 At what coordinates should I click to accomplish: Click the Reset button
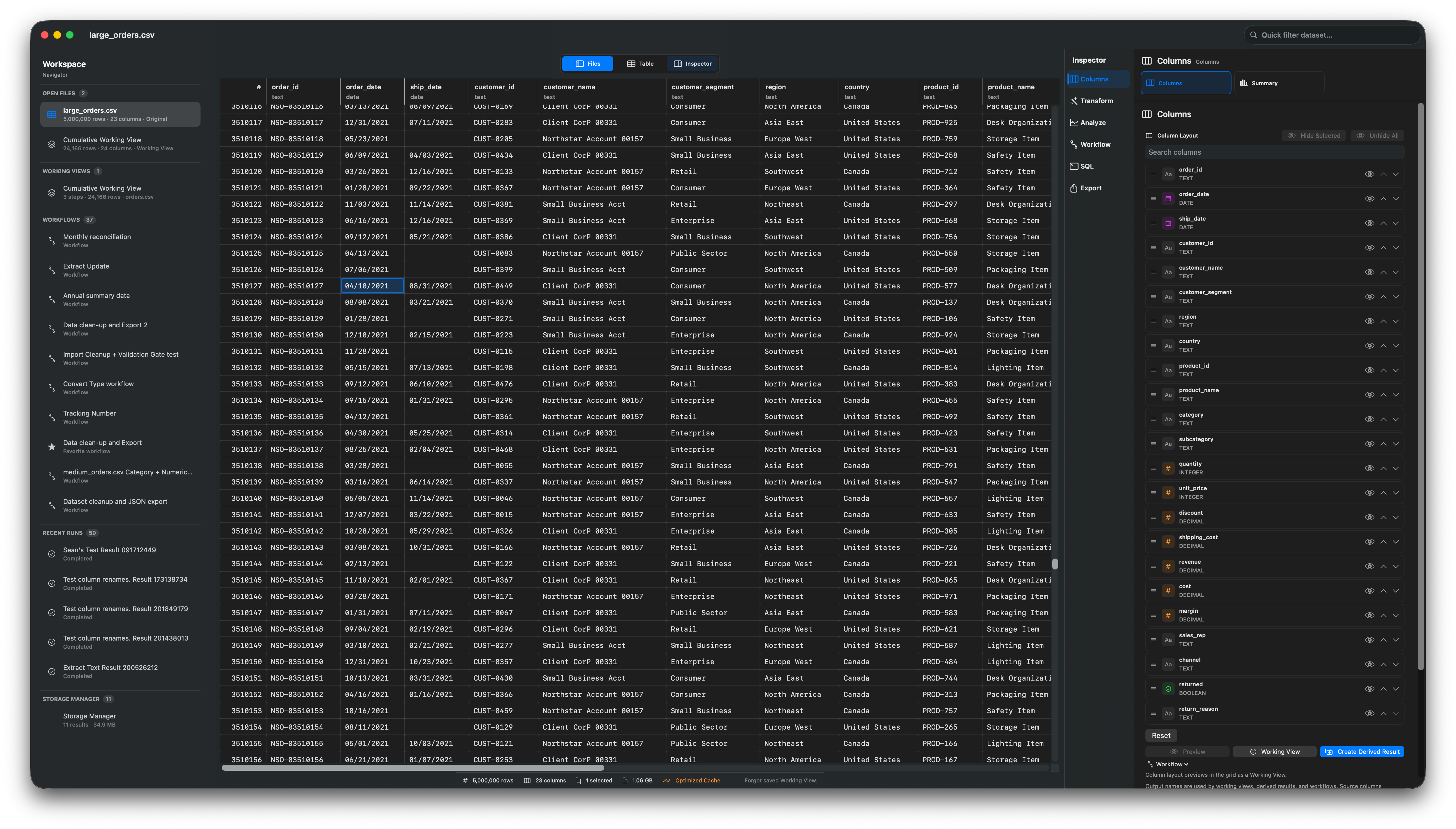click(1160, 736)
